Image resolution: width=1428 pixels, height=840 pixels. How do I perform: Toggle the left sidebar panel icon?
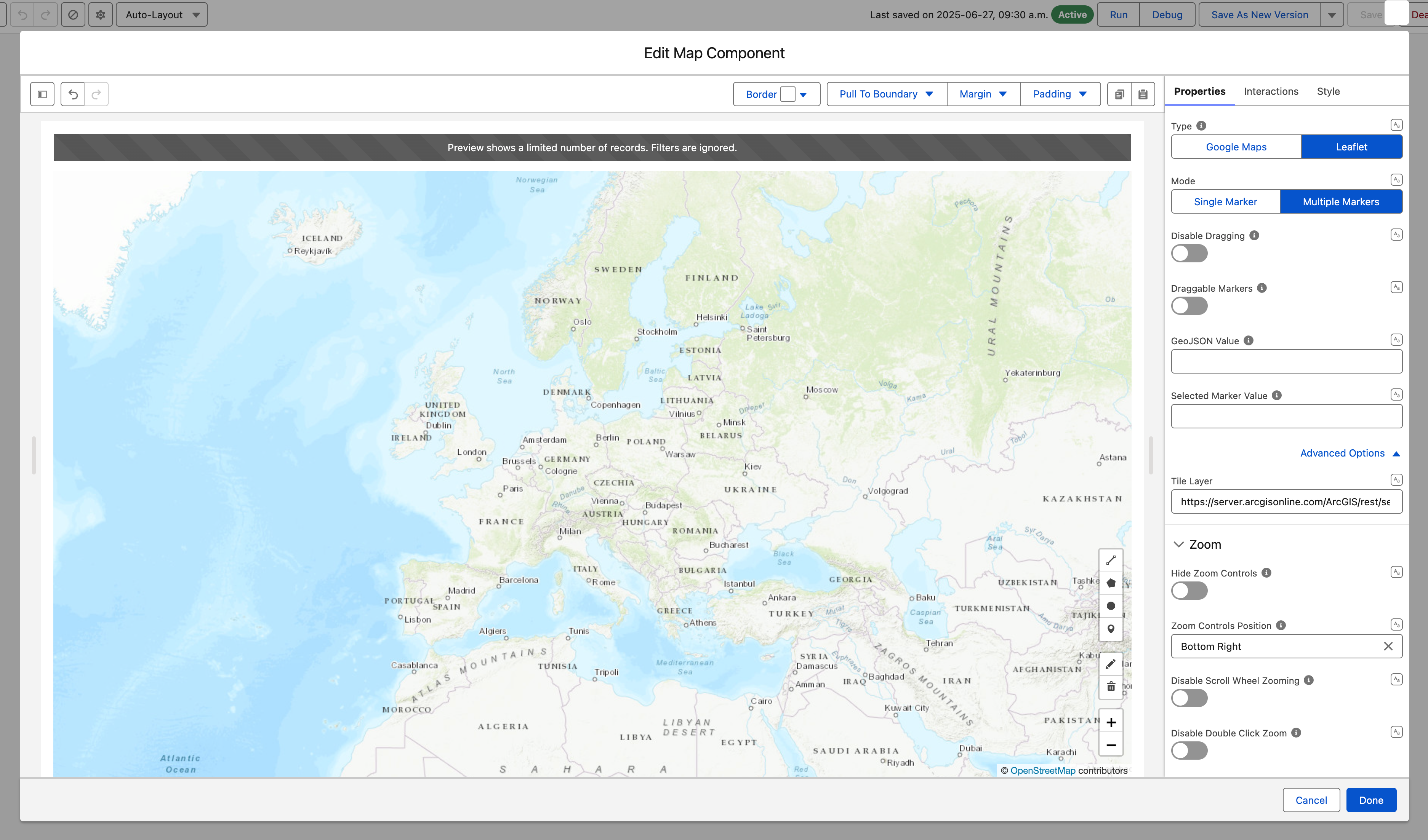click(42, 94)
